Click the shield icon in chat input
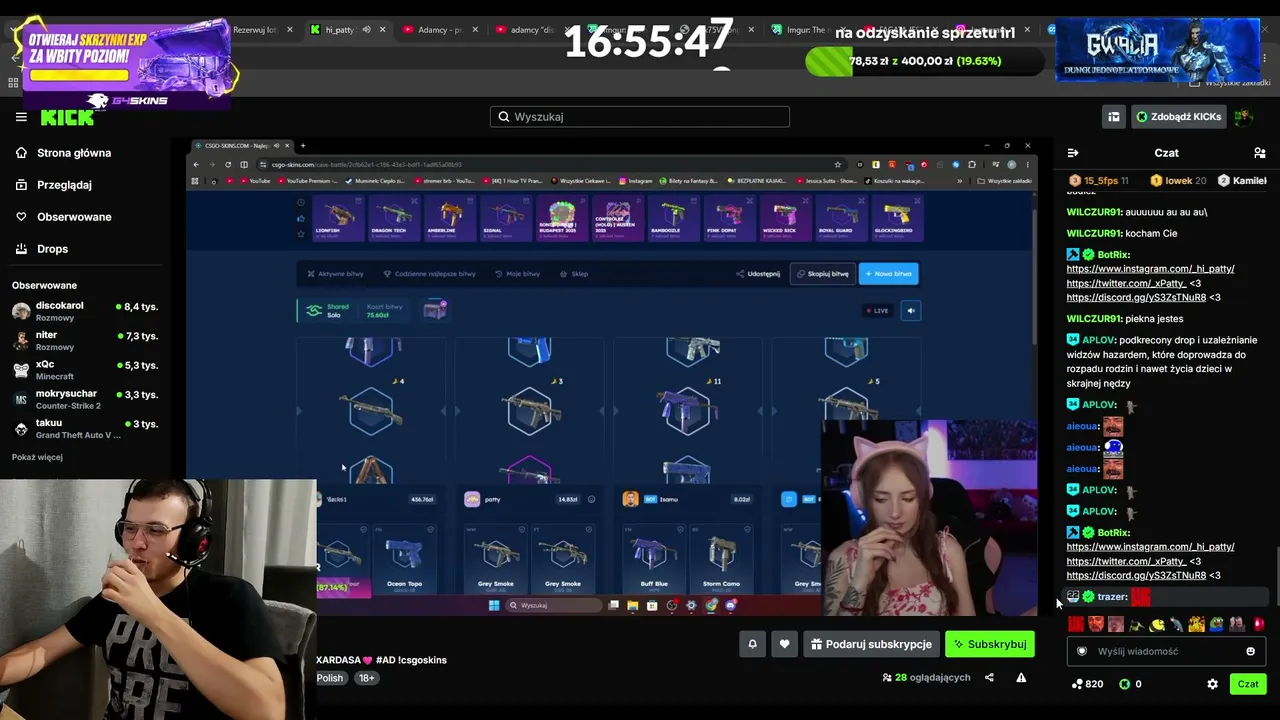This screenshot has width=1280, height=720. pyautogui.click(x=1081, y=651)
